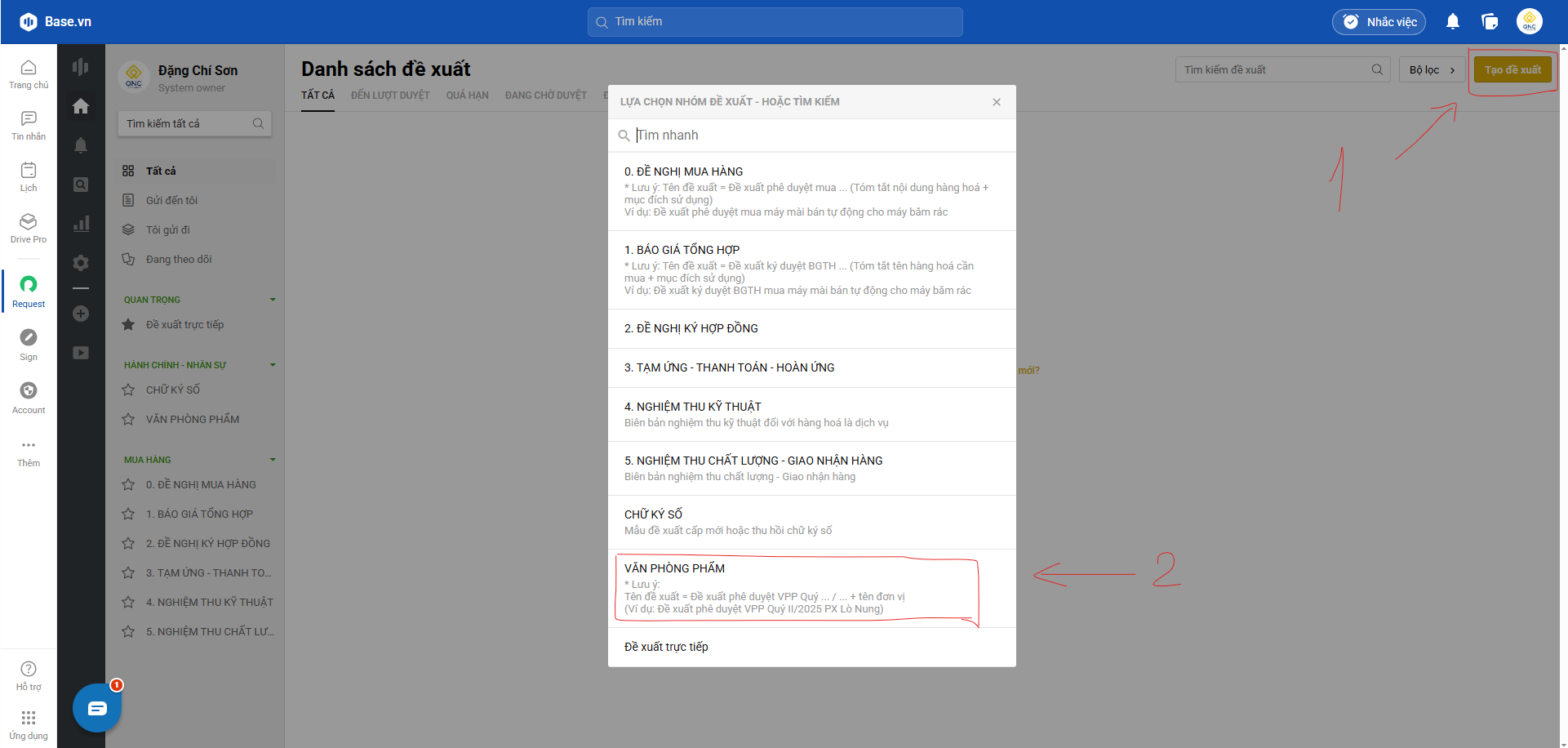Screen dimensions: 1568x748
Task: Open Ứng dụng apps grid
Action: (x=29, y=724)
